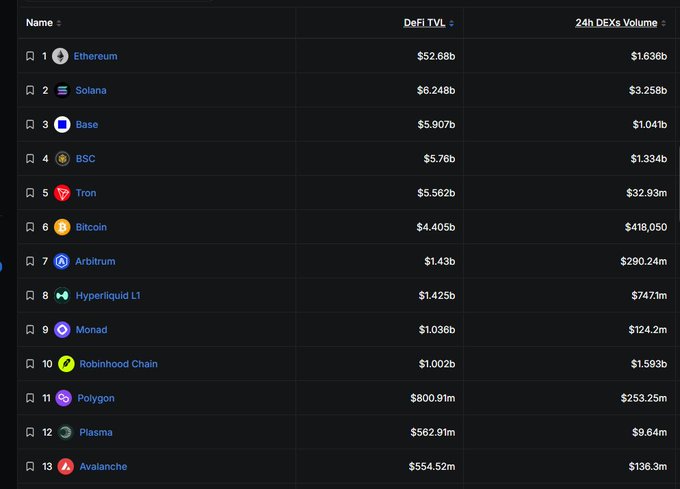Select Polygon TVL value $800.91m
Viewport: 680px width, 489px height.
(433, 398)
